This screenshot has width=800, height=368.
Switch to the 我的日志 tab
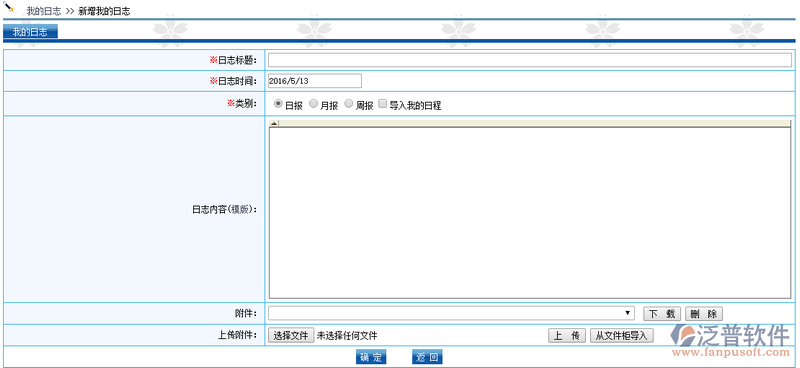30,32
